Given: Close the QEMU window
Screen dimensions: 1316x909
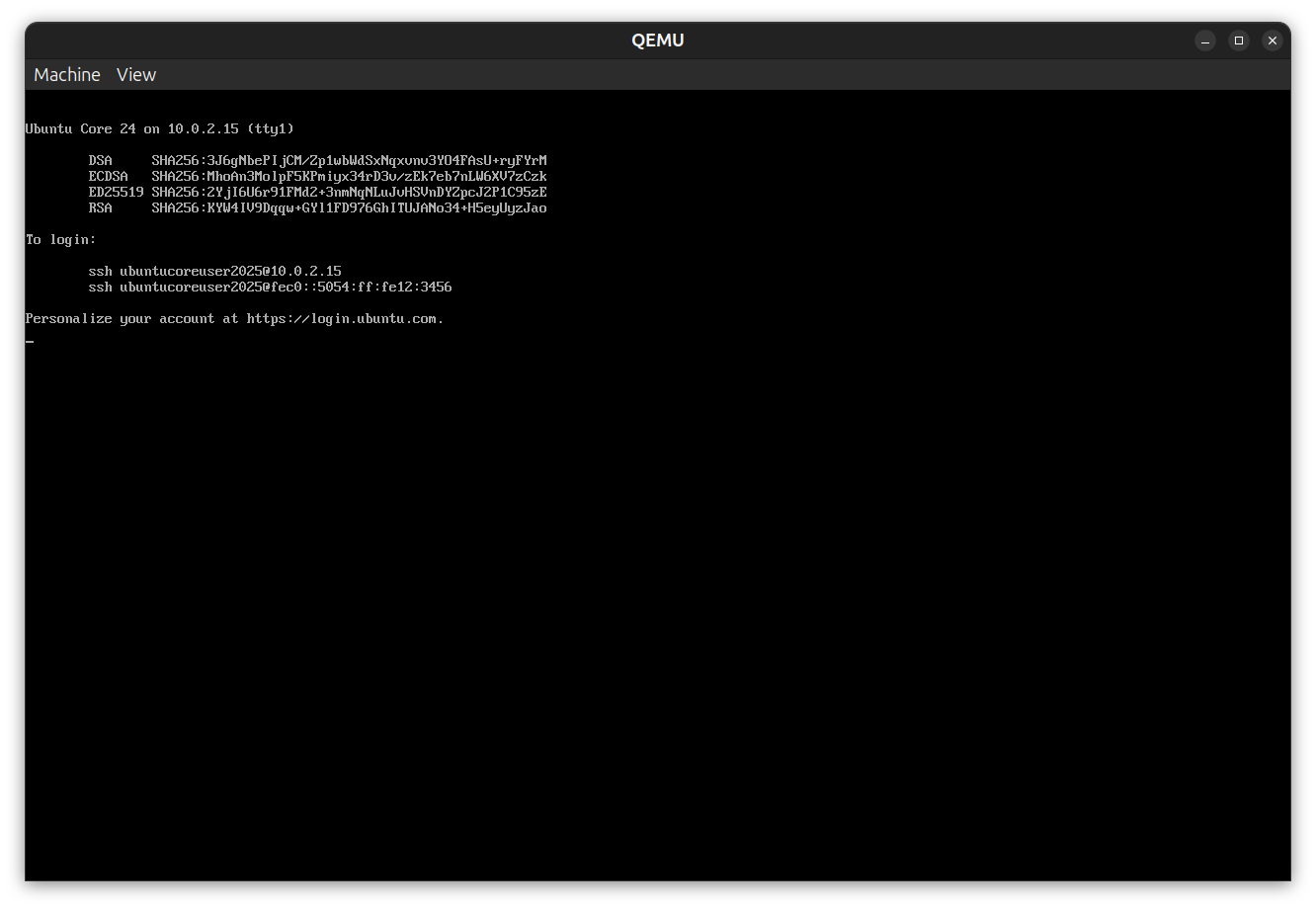Looking at the screenshot, I should 1273,41.
